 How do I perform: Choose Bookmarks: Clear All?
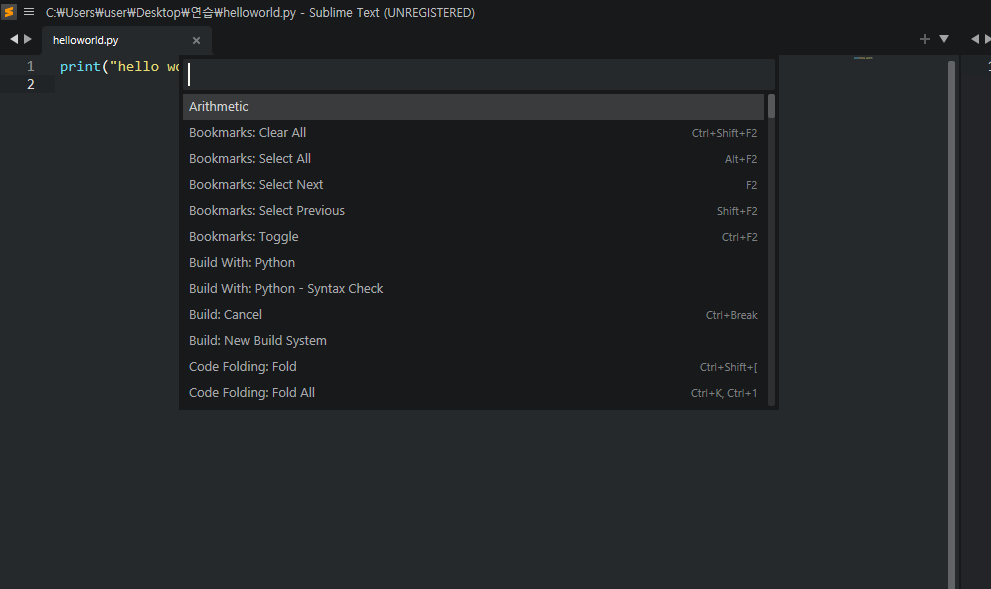click(473, 133)
